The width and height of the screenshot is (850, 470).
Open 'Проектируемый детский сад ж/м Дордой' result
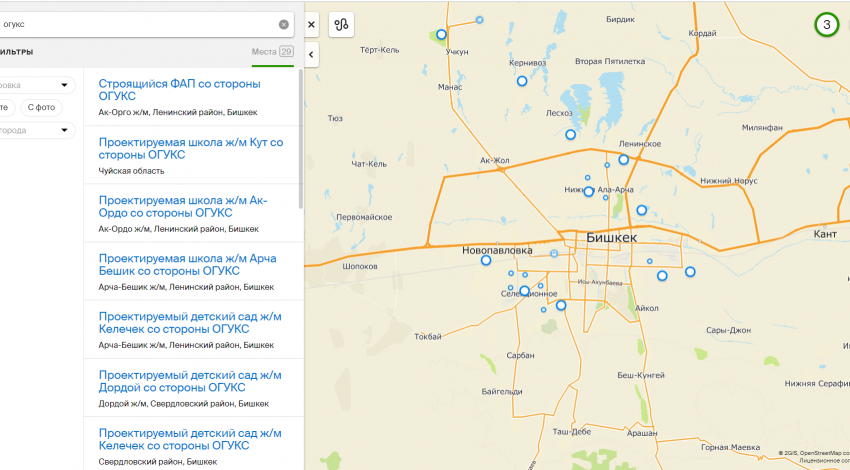[190, 381]
